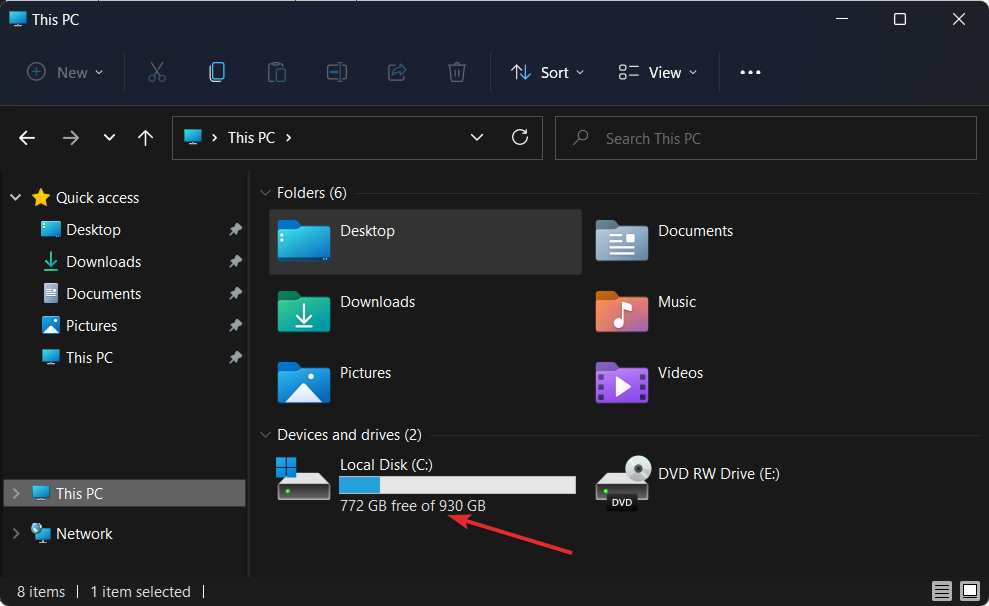Switch to details view via status bar icon

[941, 591]
